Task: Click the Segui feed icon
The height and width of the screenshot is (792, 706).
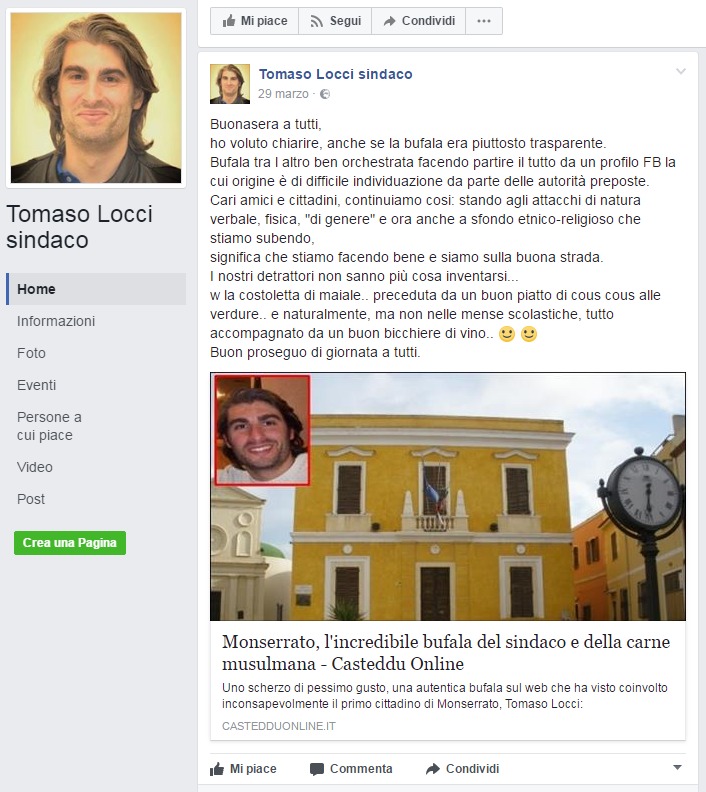Action: tap(317, 21)
